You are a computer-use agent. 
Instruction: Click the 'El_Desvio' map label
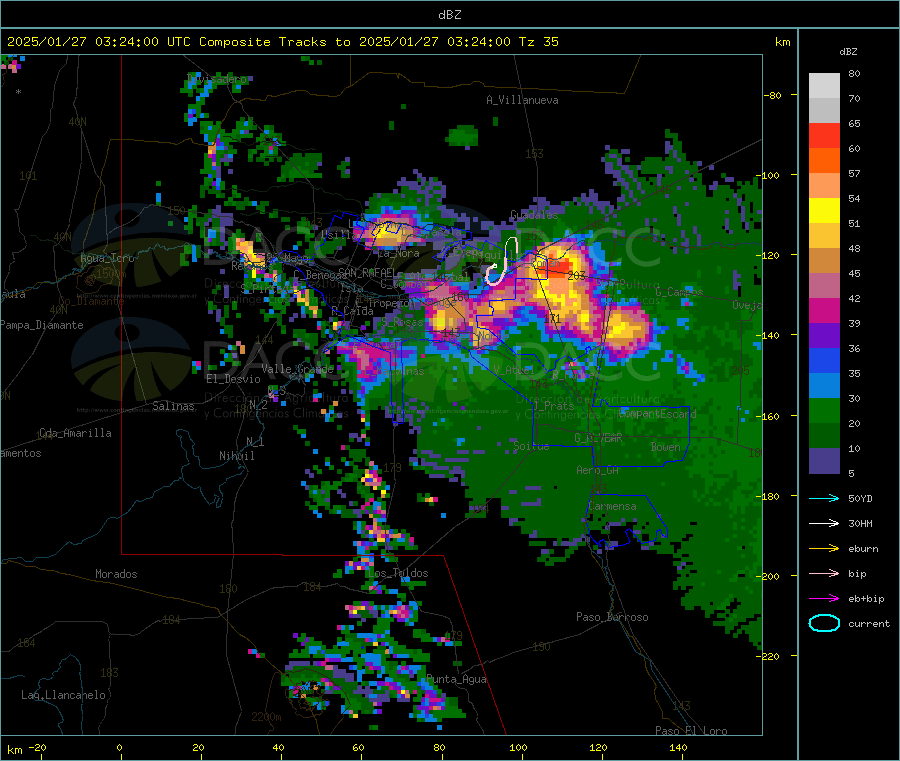[x=233, y=379]
